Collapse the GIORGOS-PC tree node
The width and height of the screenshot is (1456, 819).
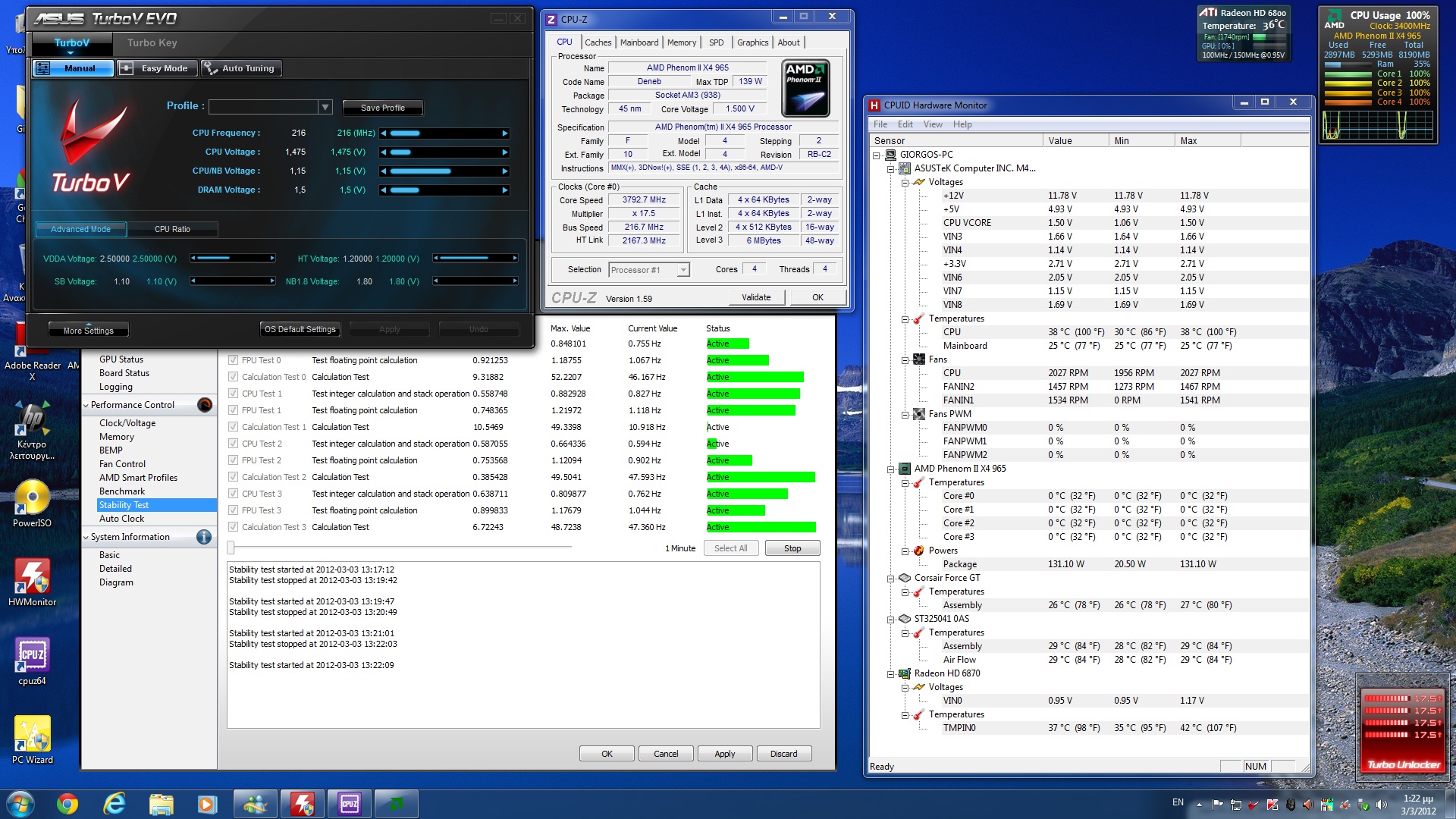click(876, 155)
